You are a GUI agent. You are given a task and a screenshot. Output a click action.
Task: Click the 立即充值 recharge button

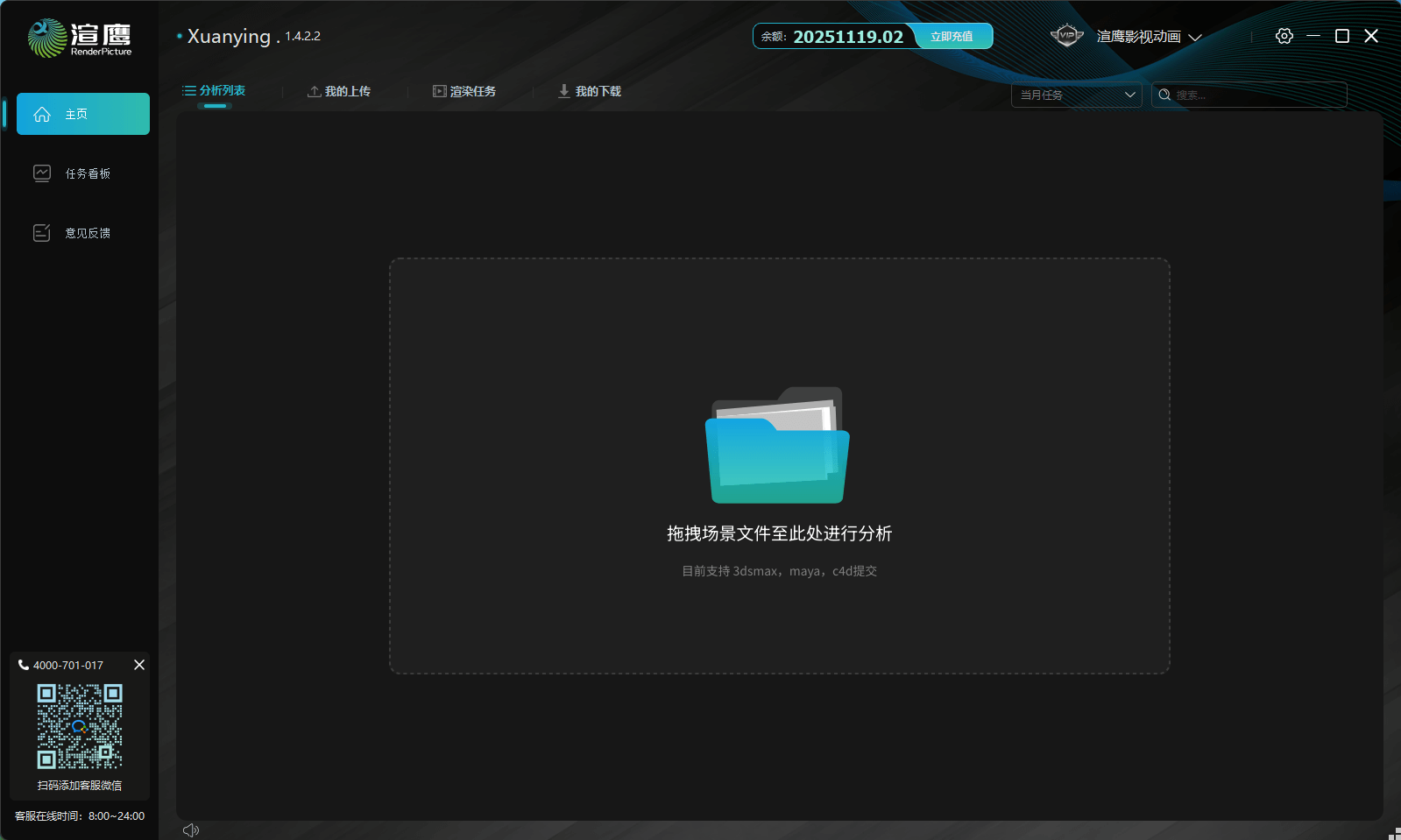[952, 36]
